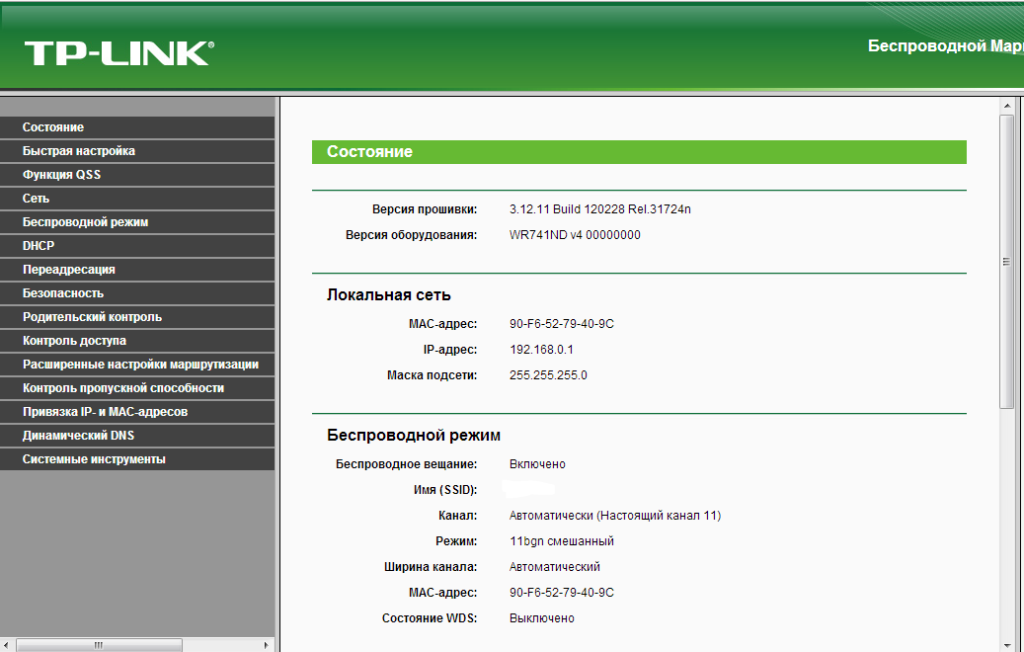
Task: Click the sidebar horizontal scroll-right arrow
Action: (267, 645)
